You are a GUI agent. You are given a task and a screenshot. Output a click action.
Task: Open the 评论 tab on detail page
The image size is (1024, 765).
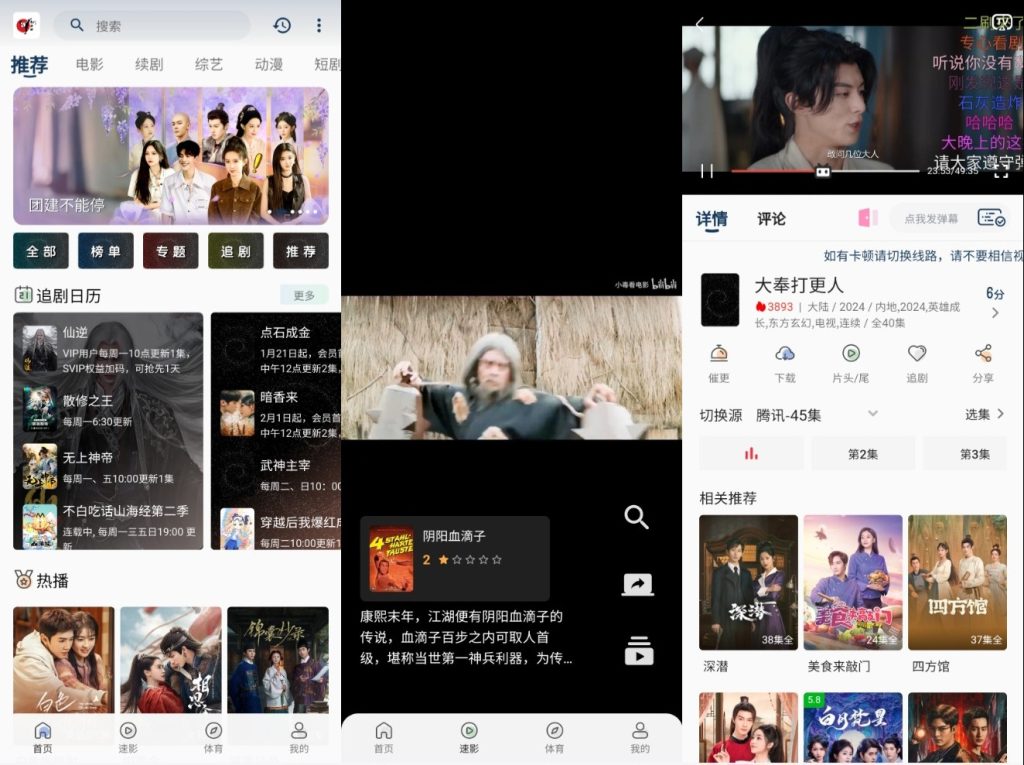(771, 219)
